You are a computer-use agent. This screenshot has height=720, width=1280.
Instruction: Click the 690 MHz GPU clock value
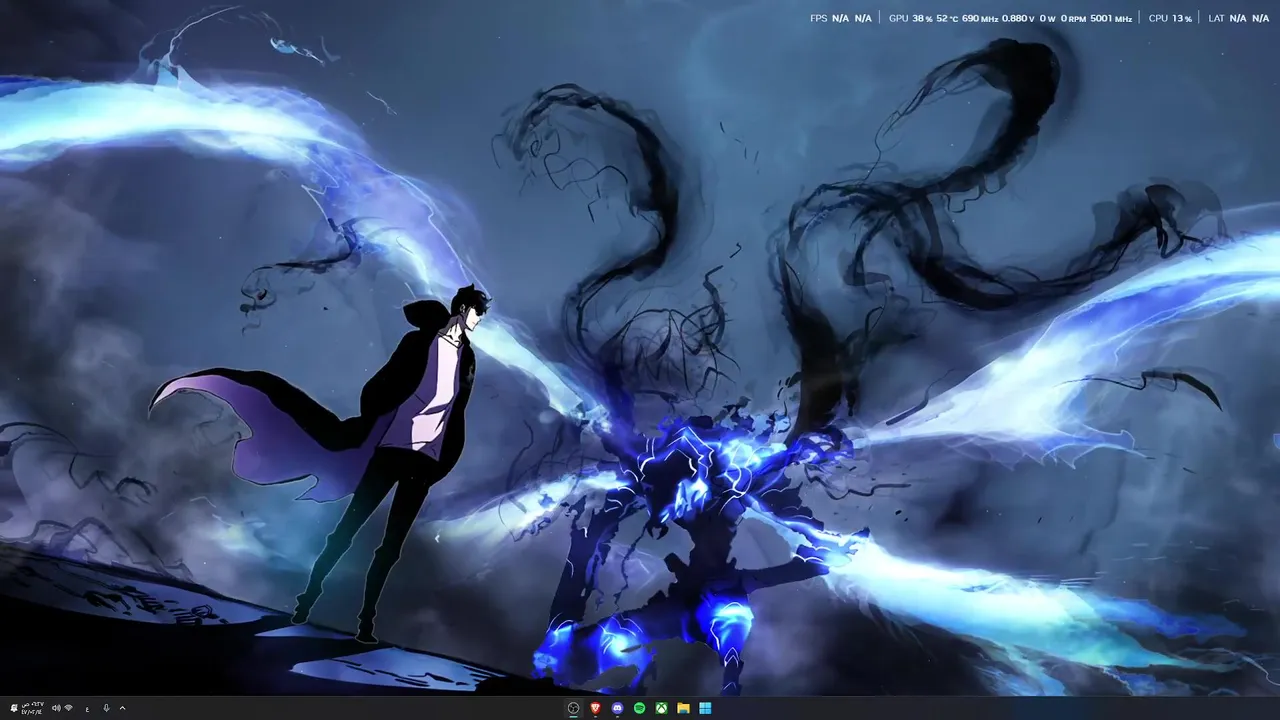(x=980, y=18)
